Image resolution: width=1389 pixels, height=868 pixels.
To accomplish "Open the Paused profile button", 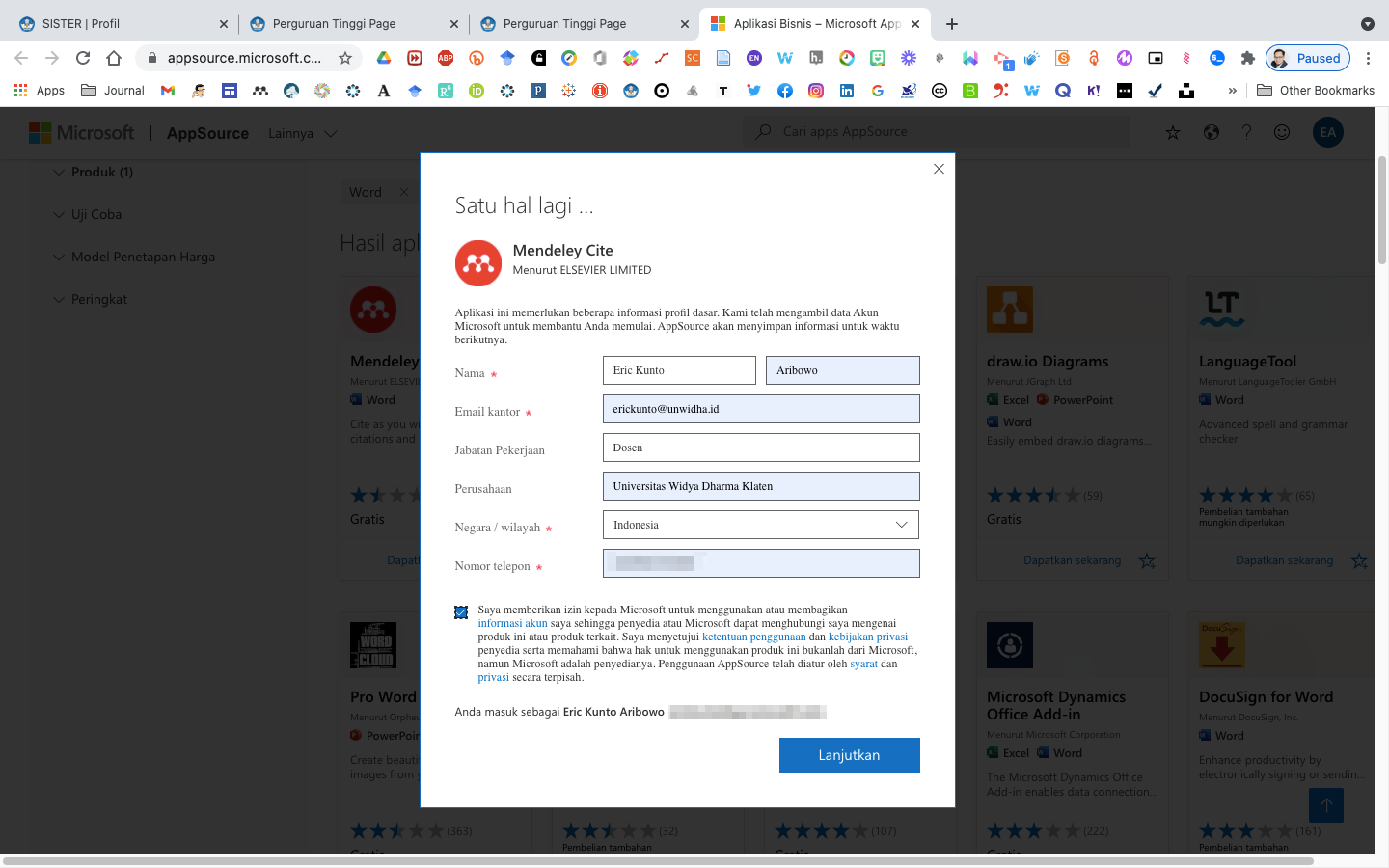I will pos(1308,58).
